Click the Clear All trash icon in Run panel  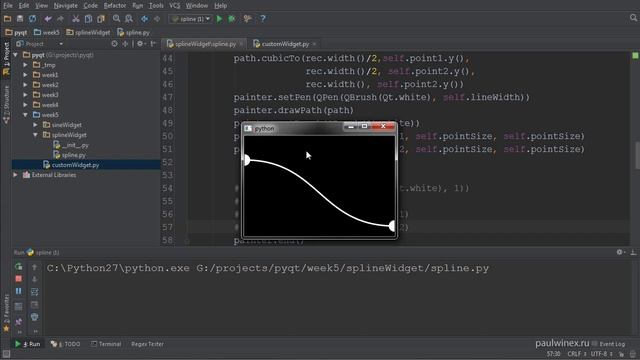point(34,317)
